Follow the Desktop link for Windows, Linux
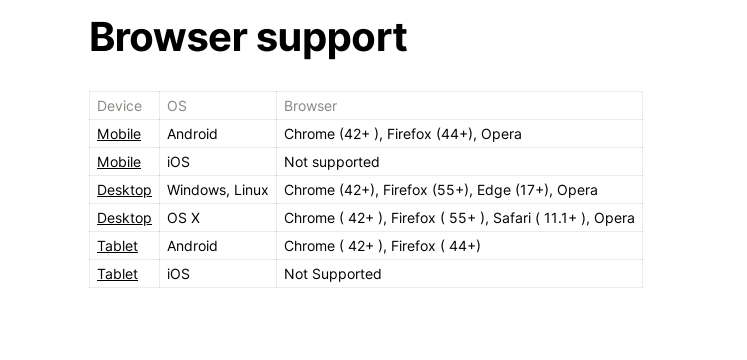The width and height of the screenshot is (747, 360). point(124,190)
